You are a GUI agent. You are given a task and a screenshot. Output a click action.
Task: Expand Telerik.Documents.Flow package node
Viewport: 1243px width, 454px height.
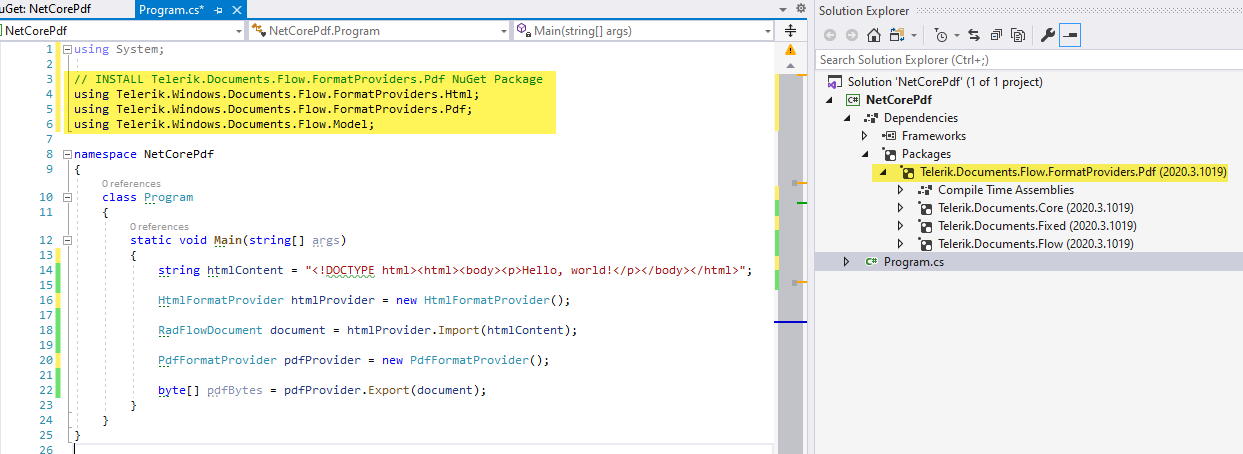tap(902, 244)
